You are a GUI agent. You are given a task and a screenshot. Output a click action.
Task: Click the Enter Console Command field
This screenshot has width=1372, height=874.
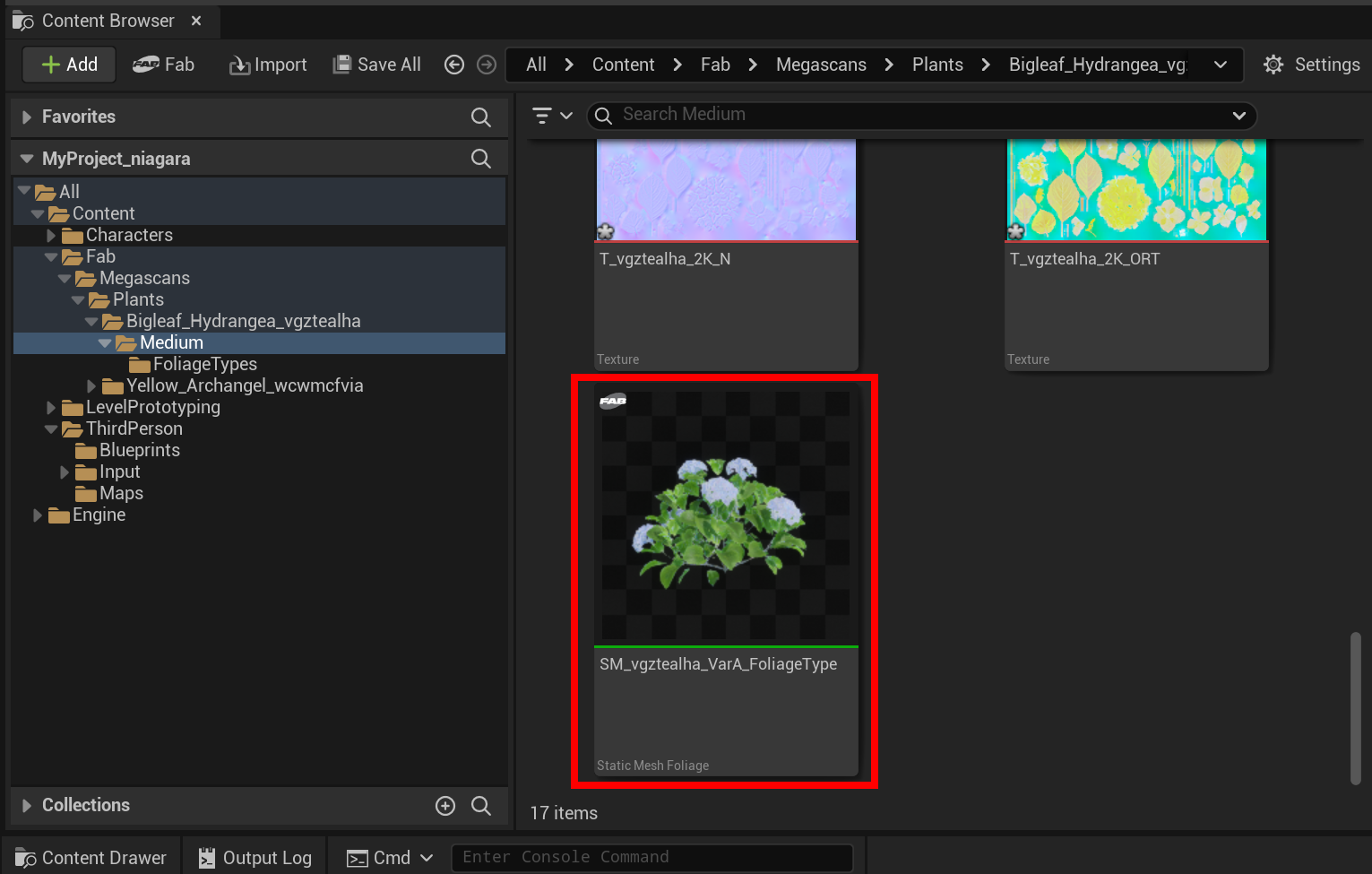tap(651, 857)
